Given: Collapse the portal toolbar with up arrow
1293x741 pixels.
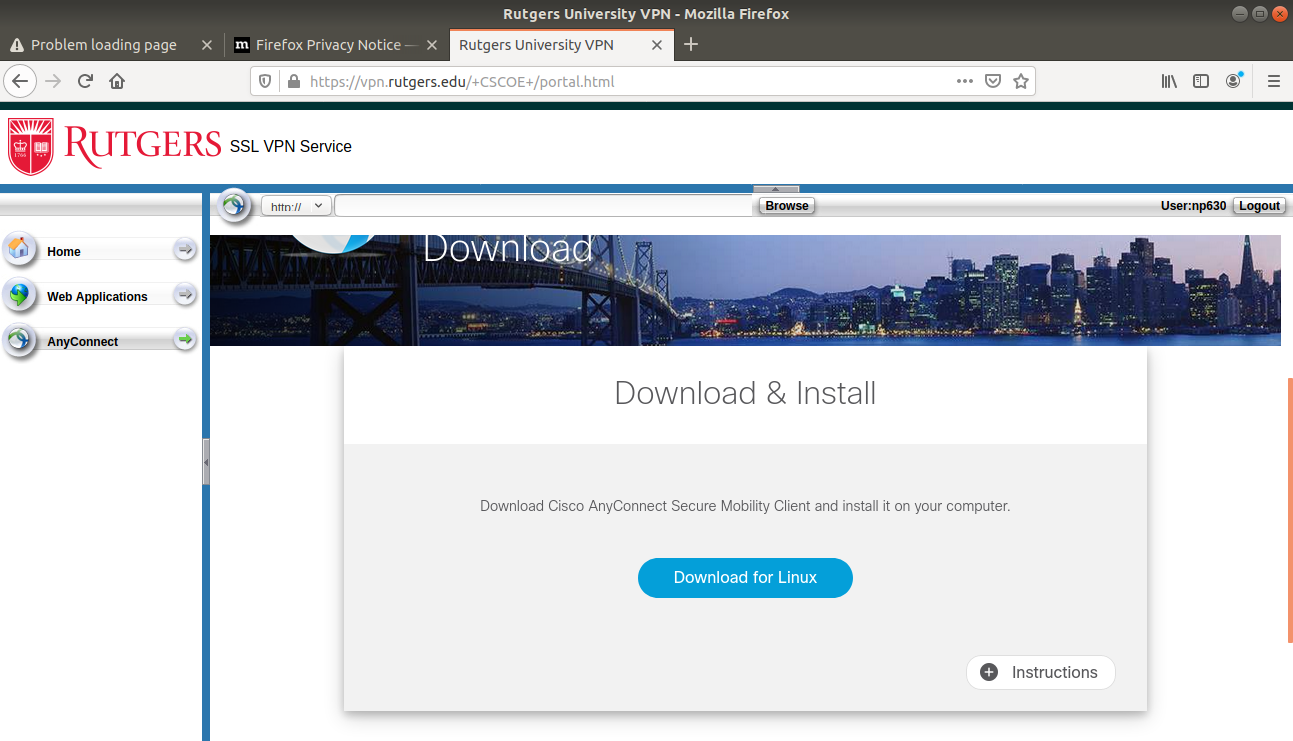Looking at the screenshot, I should tap(776, 189).
